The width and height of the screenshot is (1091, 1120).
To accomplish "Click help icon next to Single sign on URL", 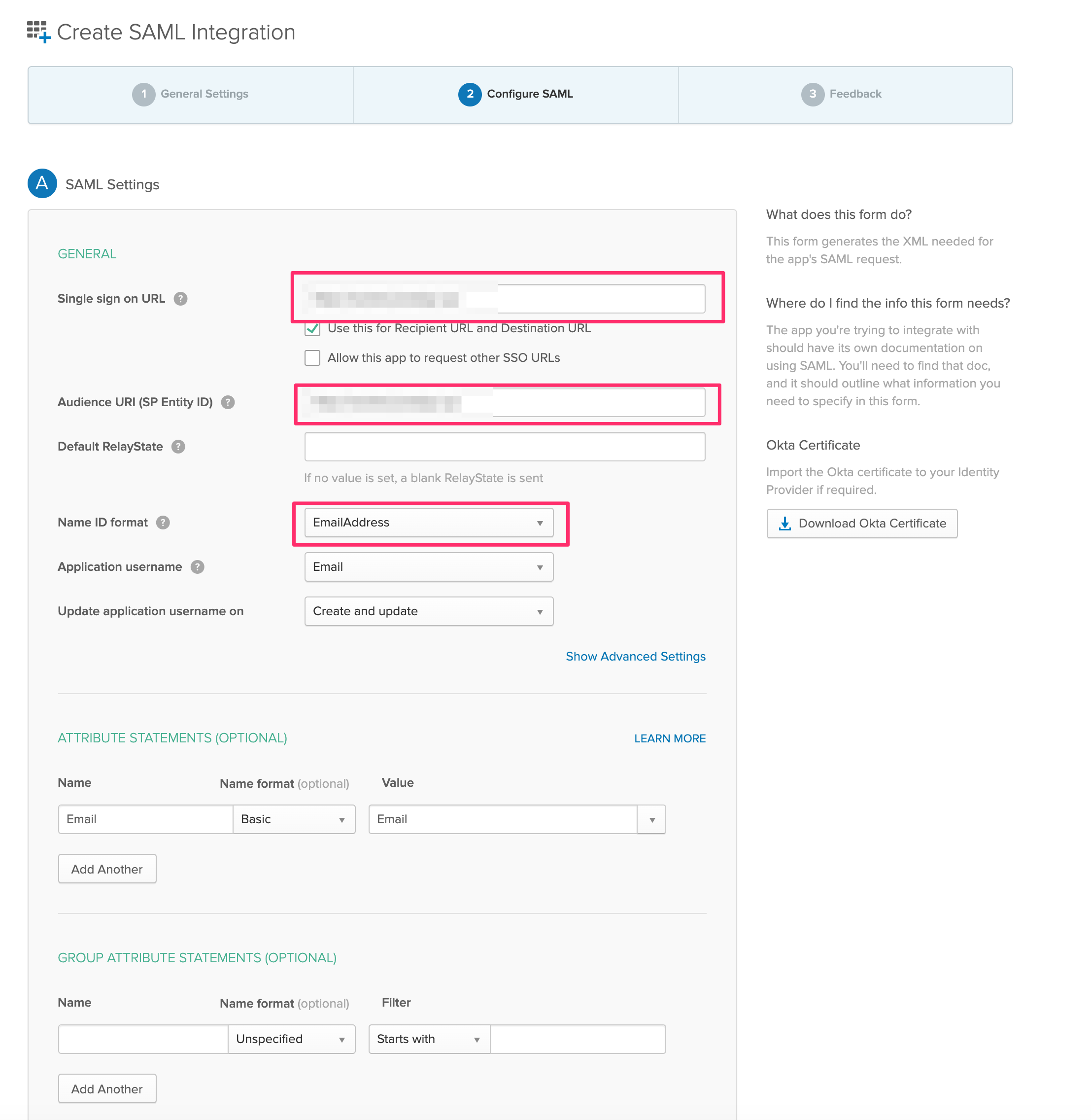I will coord(180,299).
